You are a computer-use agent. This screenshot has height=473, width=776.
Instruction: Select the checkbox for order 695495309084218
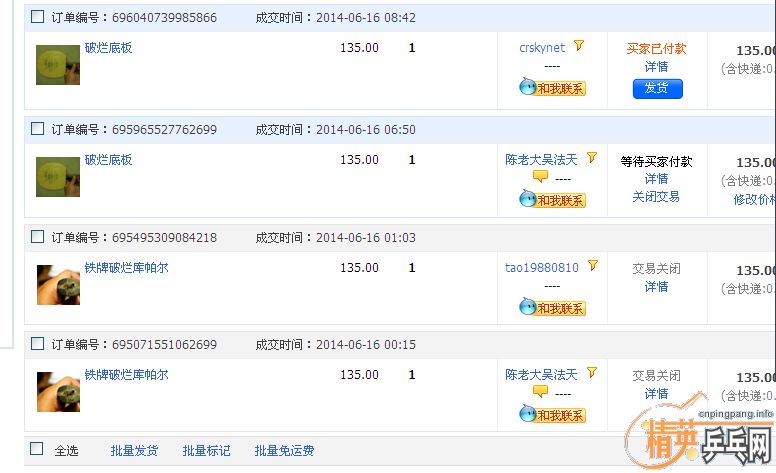tap(38, 237)
